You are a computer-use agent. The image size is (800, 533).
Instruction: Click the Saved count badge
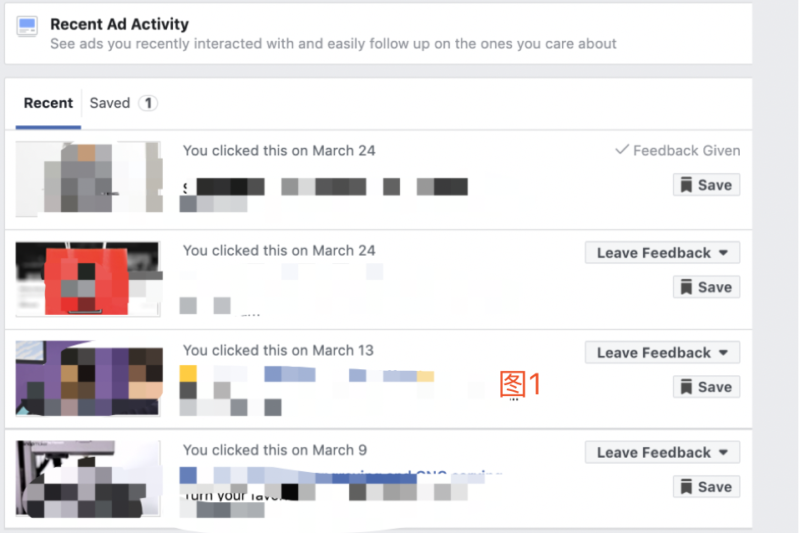148,103
